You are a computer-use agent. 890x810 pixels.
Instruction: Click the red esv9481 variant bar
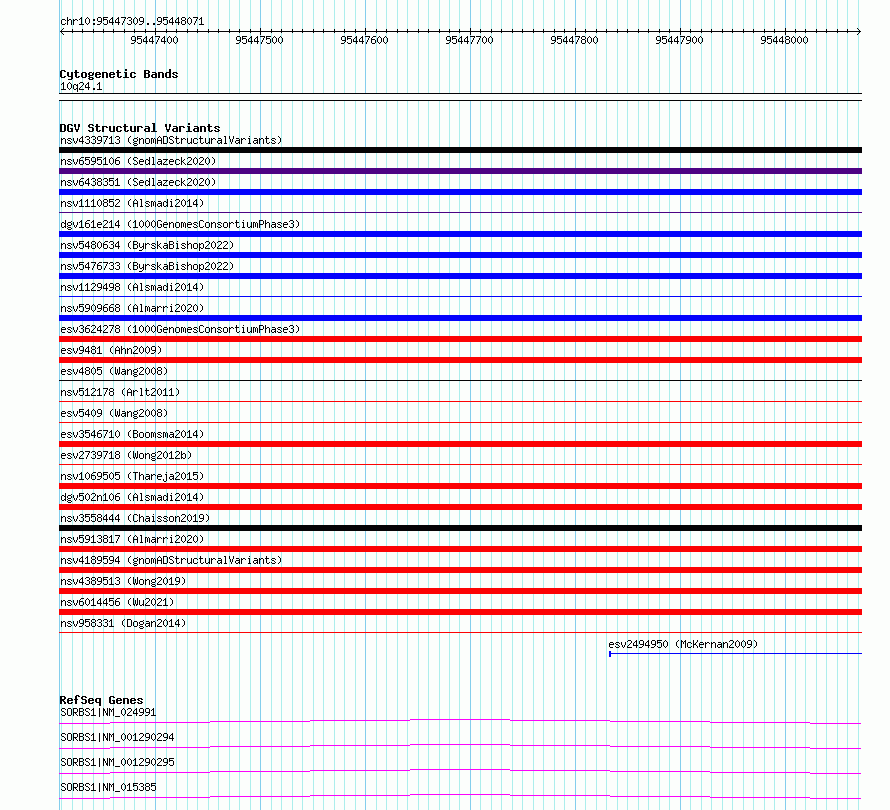[460, 360]
